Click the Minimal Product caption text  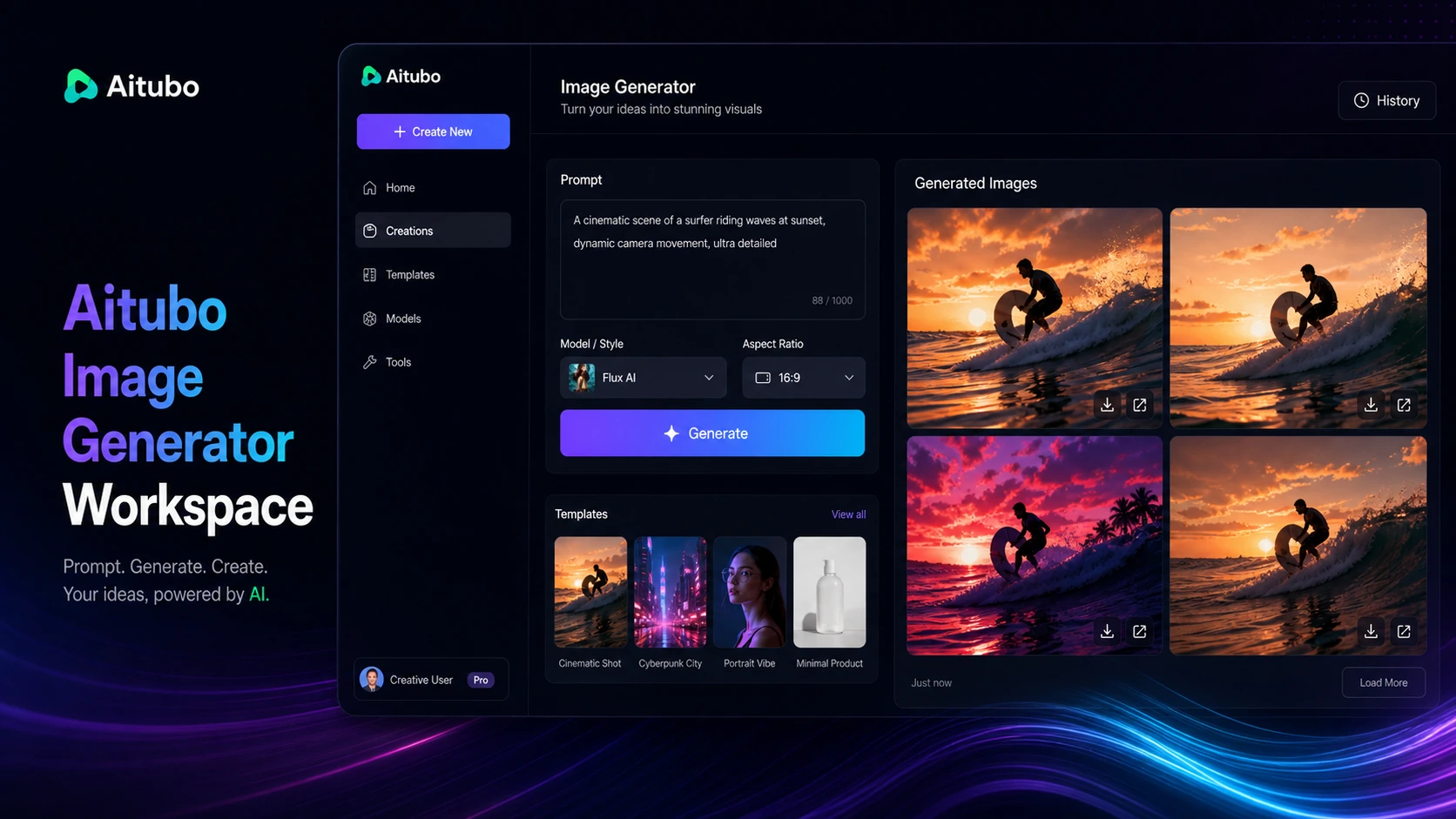(x=829, y=663)
